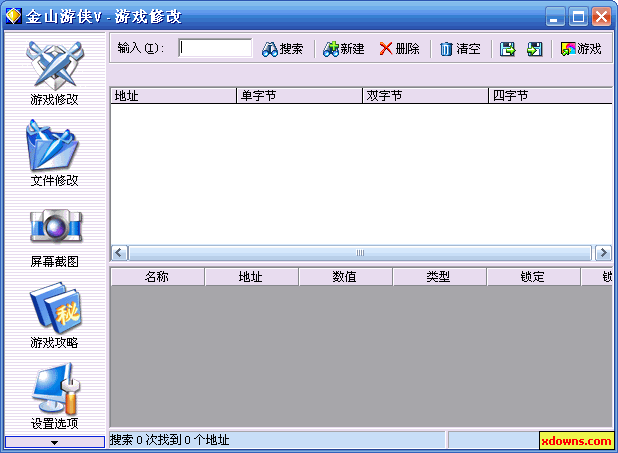
Task: Click the 游戏 toolbar button
Action: click(x=581, y=49)
